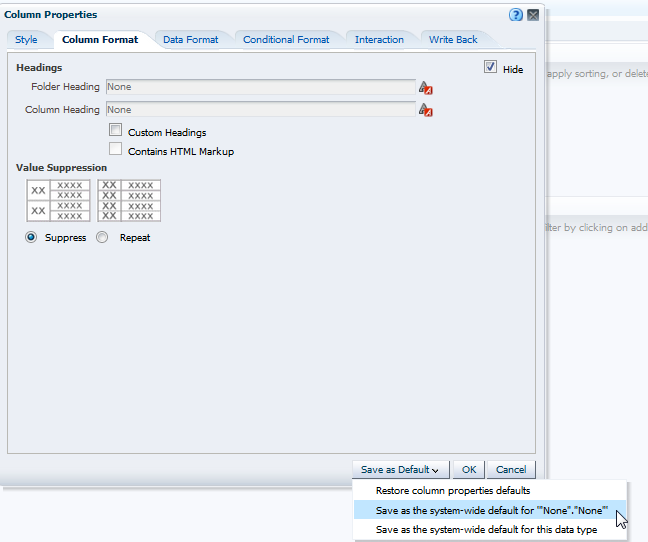Click the Folder Heading input field

coord(261,87)
